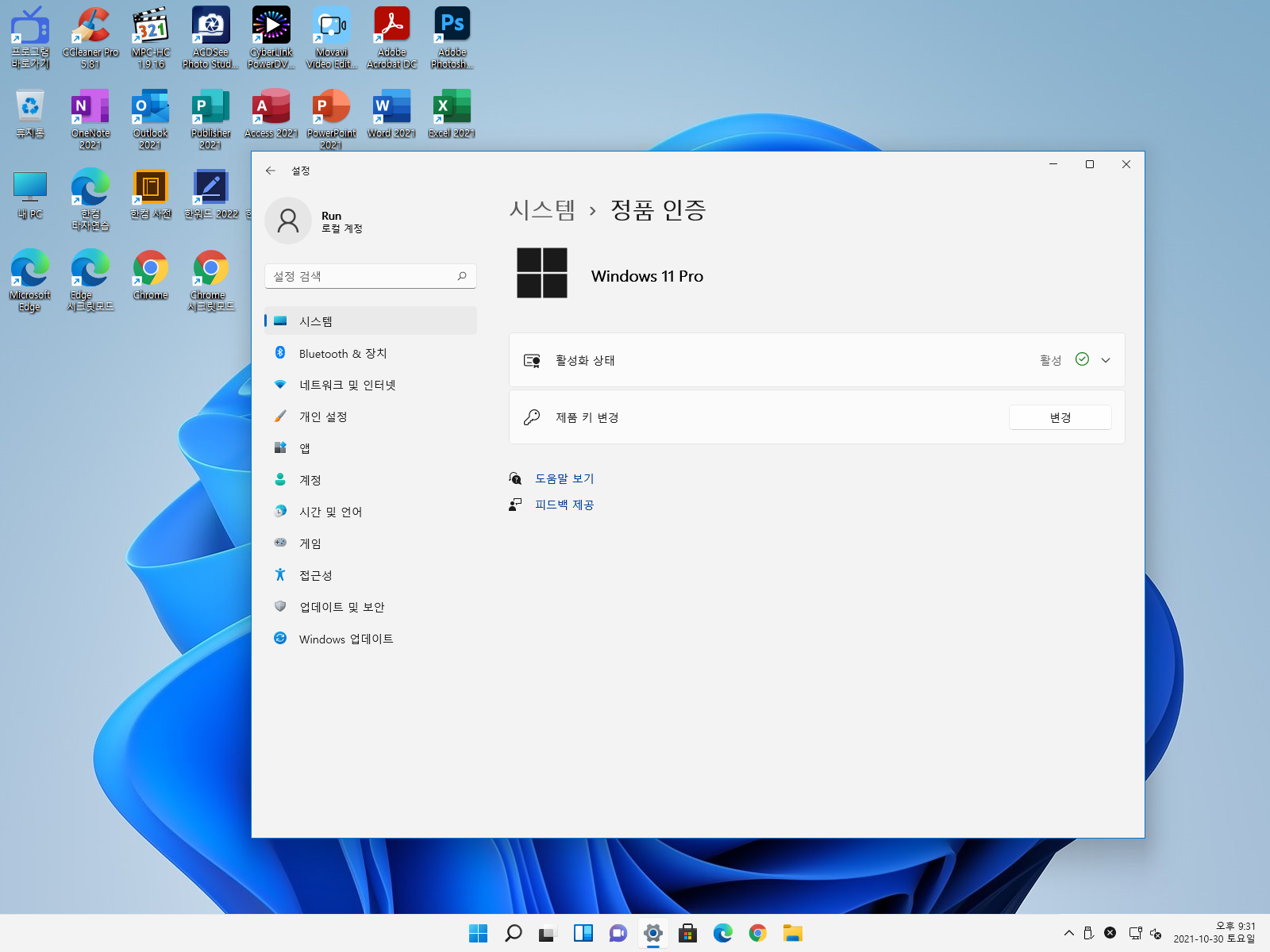Select the Word 2021 desktop icon

click(x=392, y=113)
